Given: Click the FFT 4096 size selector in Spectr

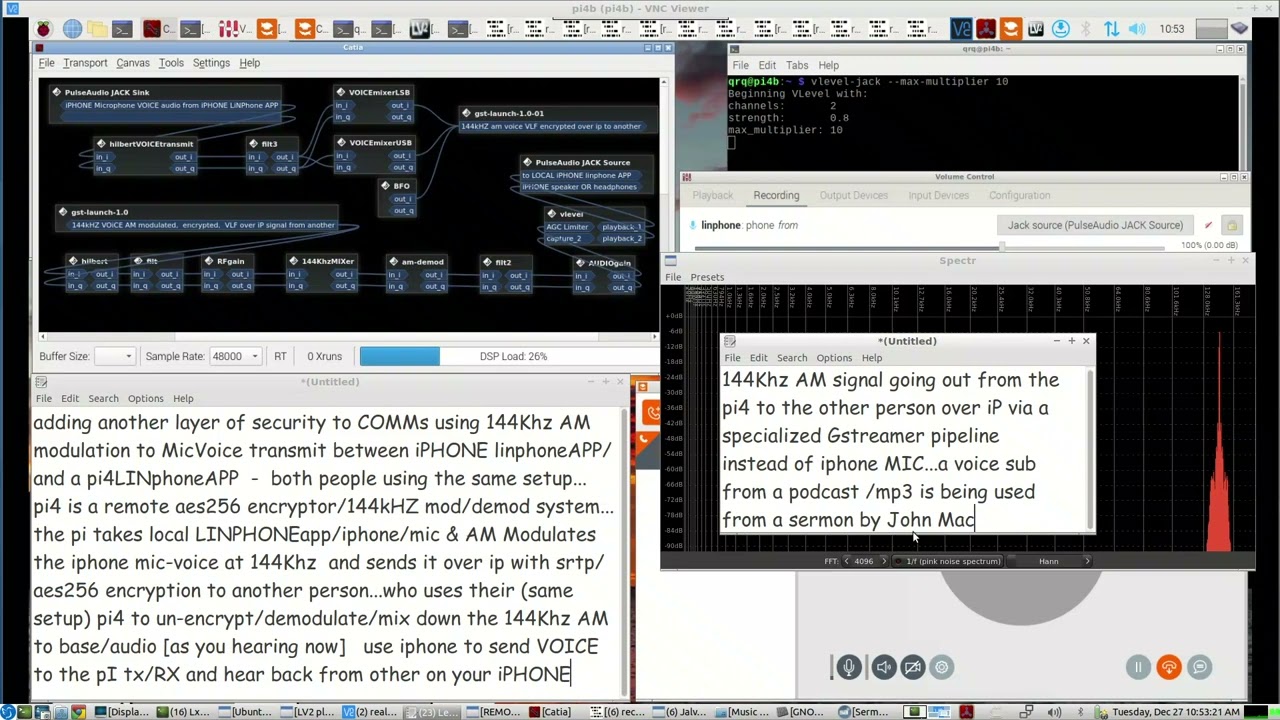Looking at the screenshot, I should pos(863,561).
